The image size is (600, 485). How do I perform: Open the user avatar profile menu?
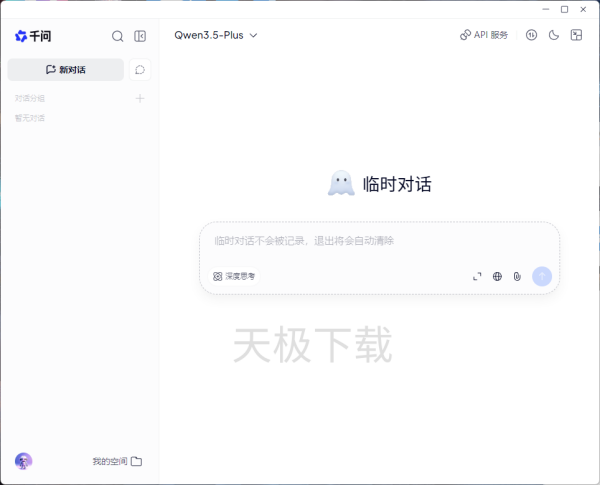pos(24,461)
